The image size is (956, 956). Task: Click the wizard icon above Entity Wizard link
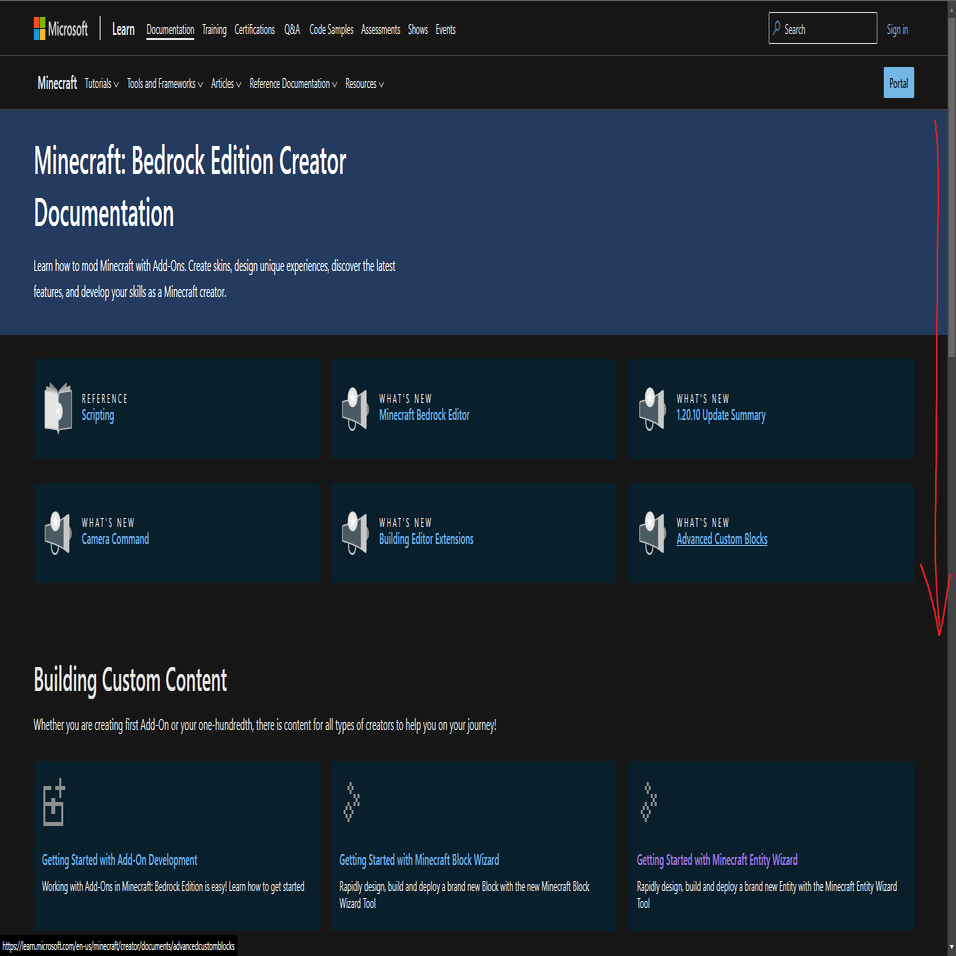coord(649,802)
